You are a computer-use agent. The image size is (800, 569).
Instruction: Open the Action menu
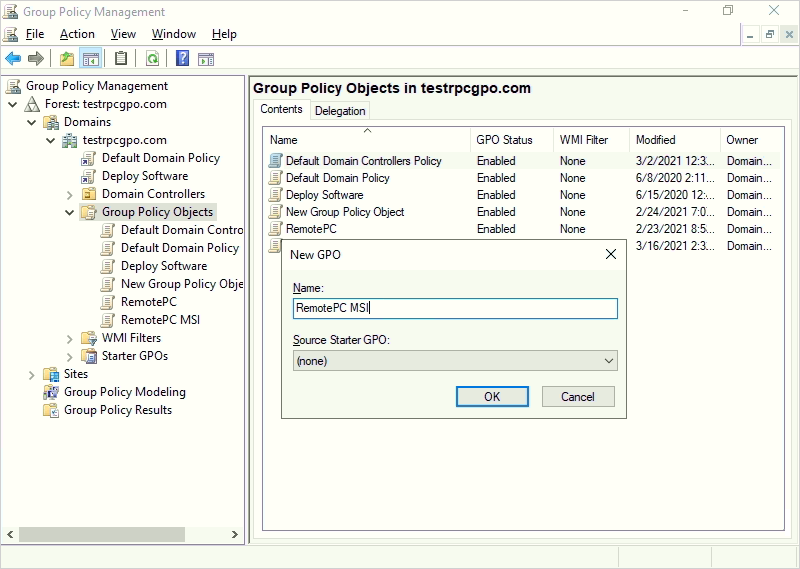pyautogui.click(x=77, y=34)
